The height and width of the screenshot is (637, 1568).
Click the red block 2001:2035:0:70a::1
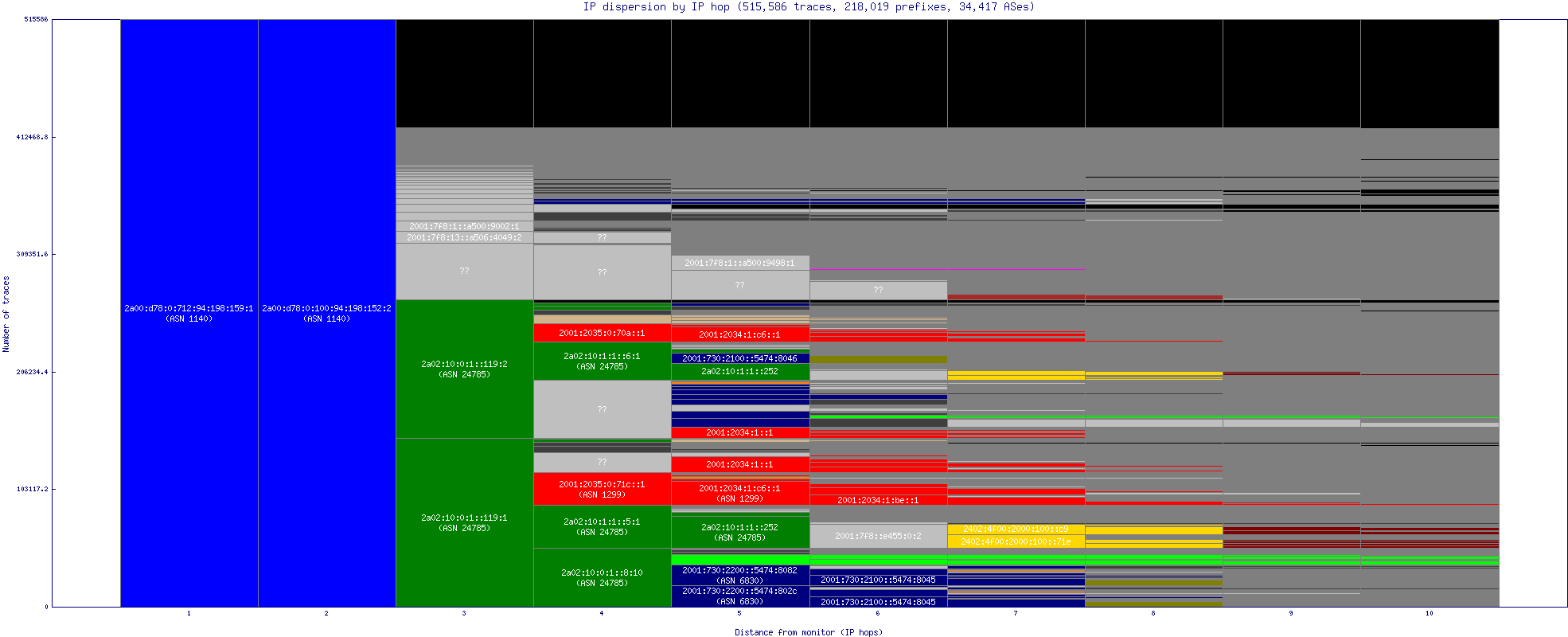tap(603, 333)
